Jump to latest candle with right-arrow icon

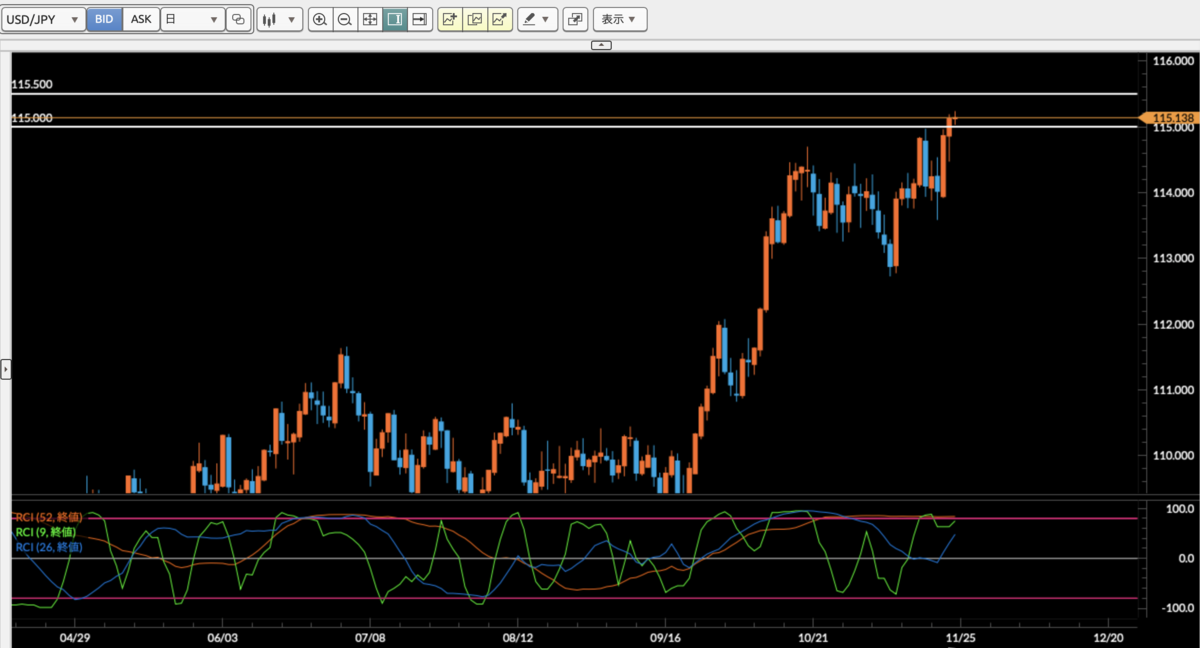click(418, 18)
